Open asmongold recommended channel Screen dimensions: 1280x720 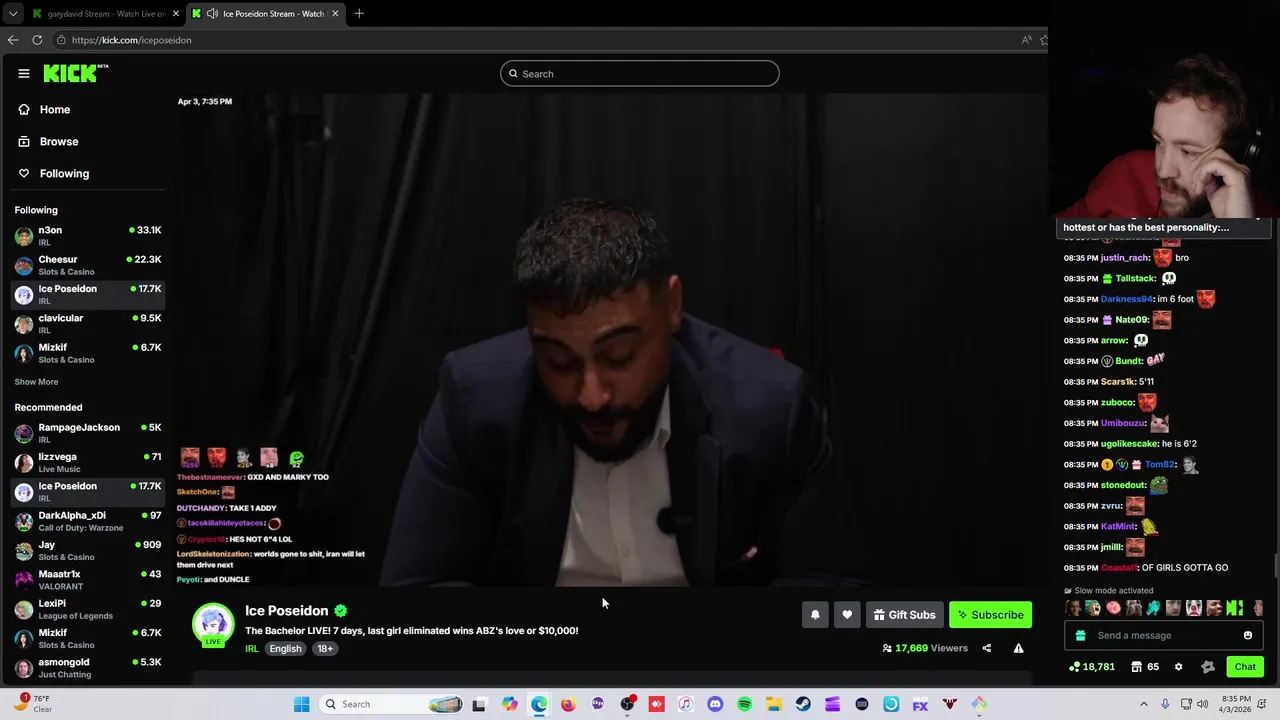88,667
